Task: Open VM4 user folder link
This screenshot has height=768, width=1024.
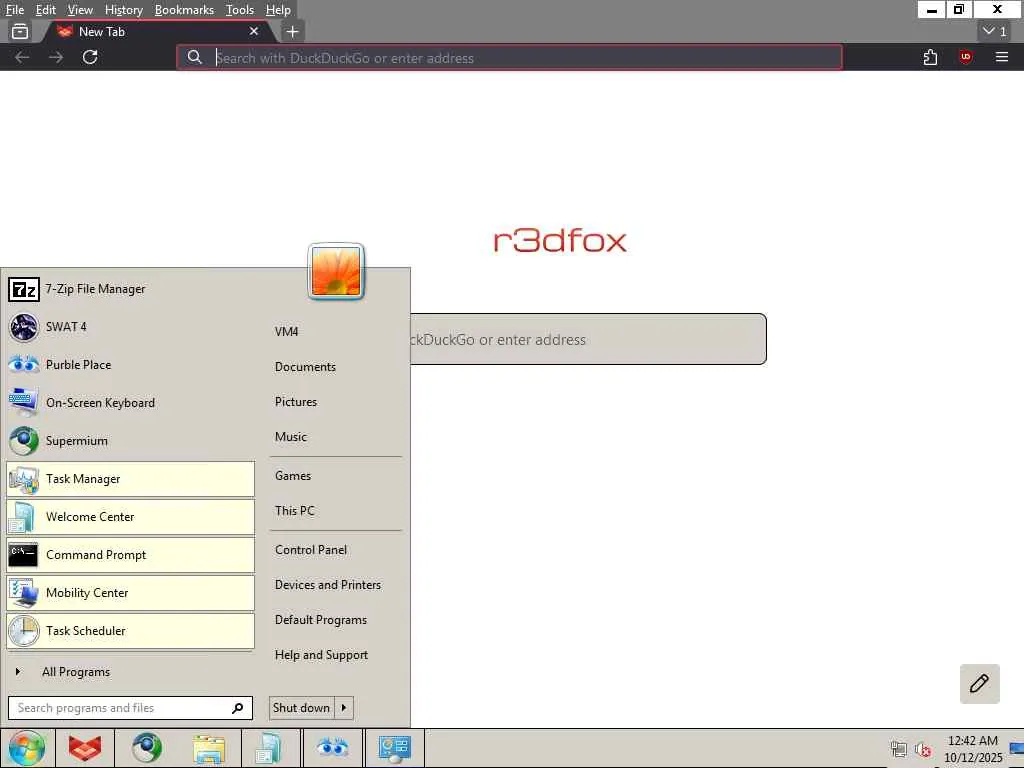Action: (287, 331)
